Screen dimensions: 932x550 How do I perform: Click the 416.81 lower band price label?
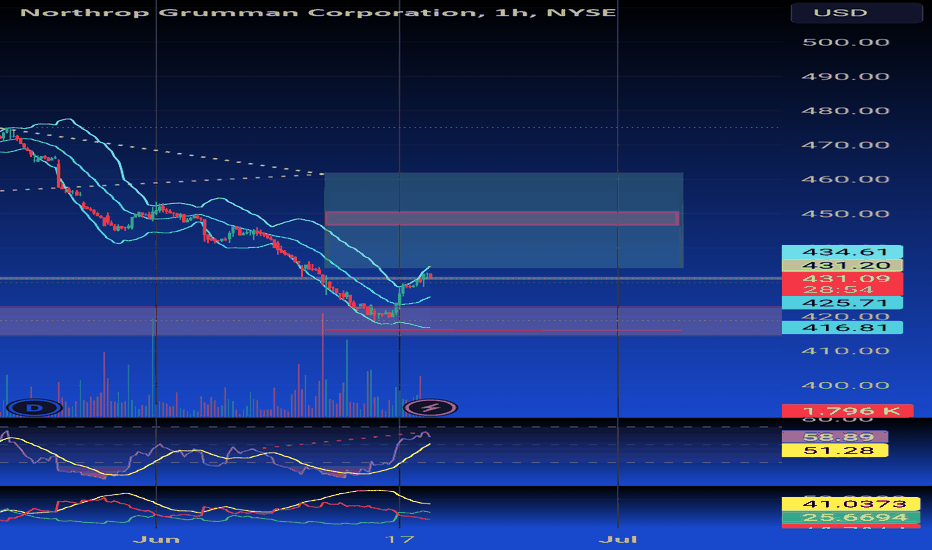click(x=842, y=328)
